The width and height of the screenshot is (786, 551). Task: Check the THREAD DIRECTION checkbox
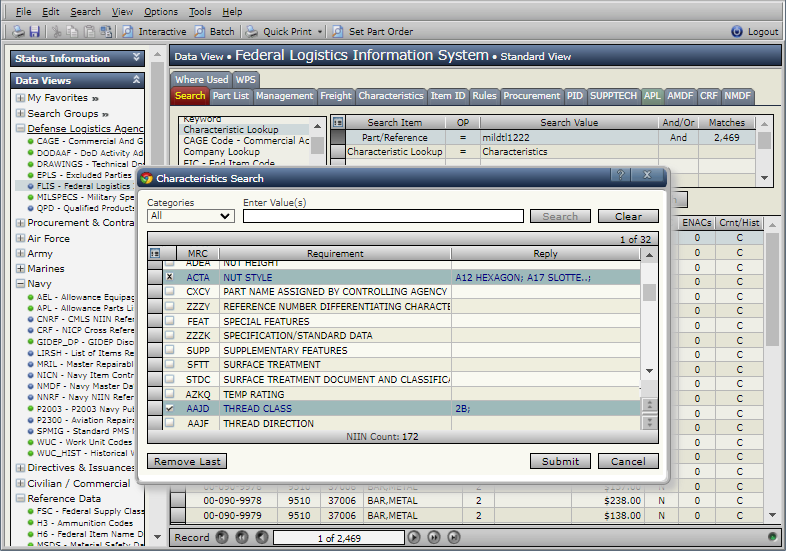click(x=169, y=423)
